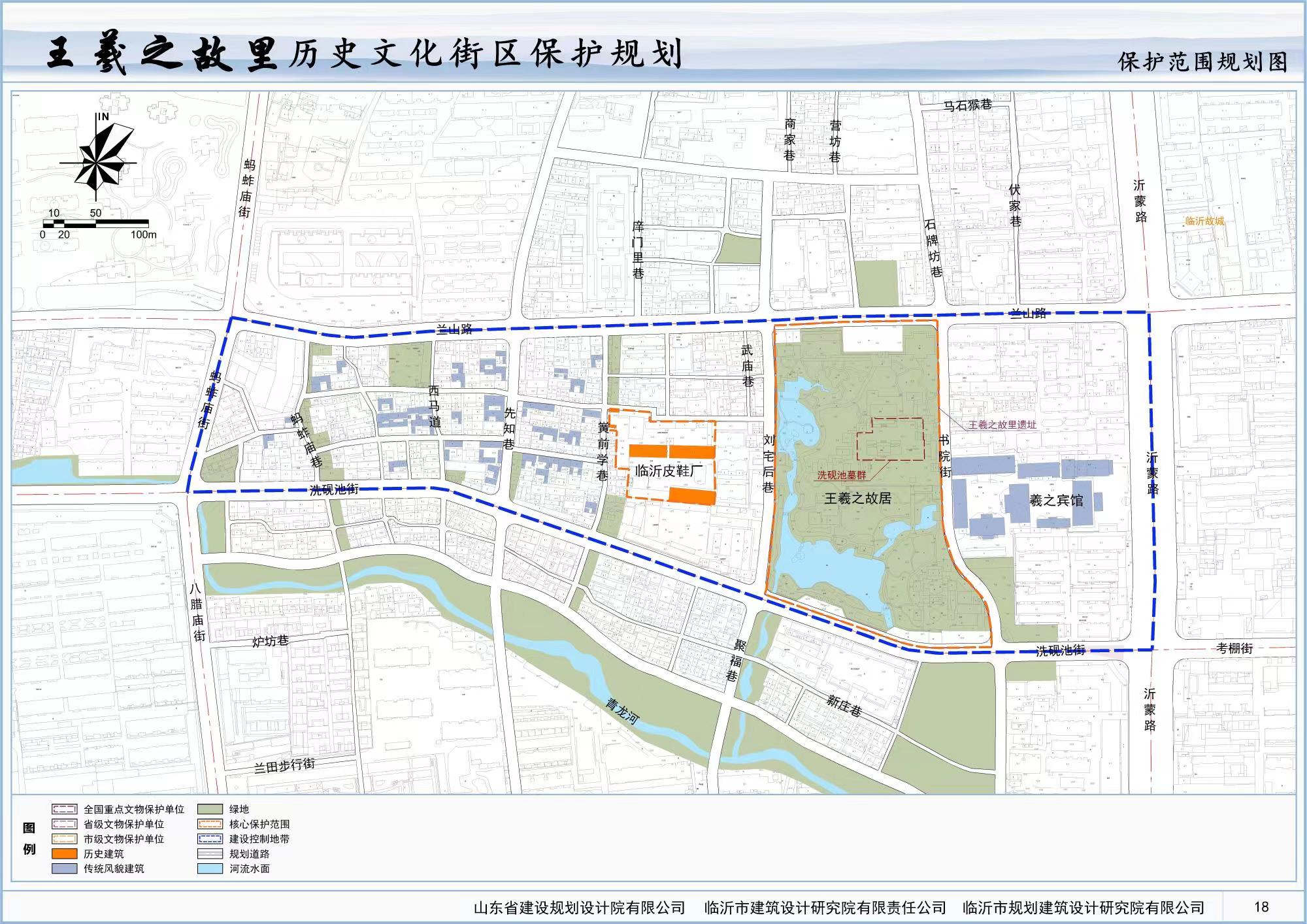The image size is (1307, 924).
Task: Click the green 绿地 legend swatch
Action: coord(210,809)
